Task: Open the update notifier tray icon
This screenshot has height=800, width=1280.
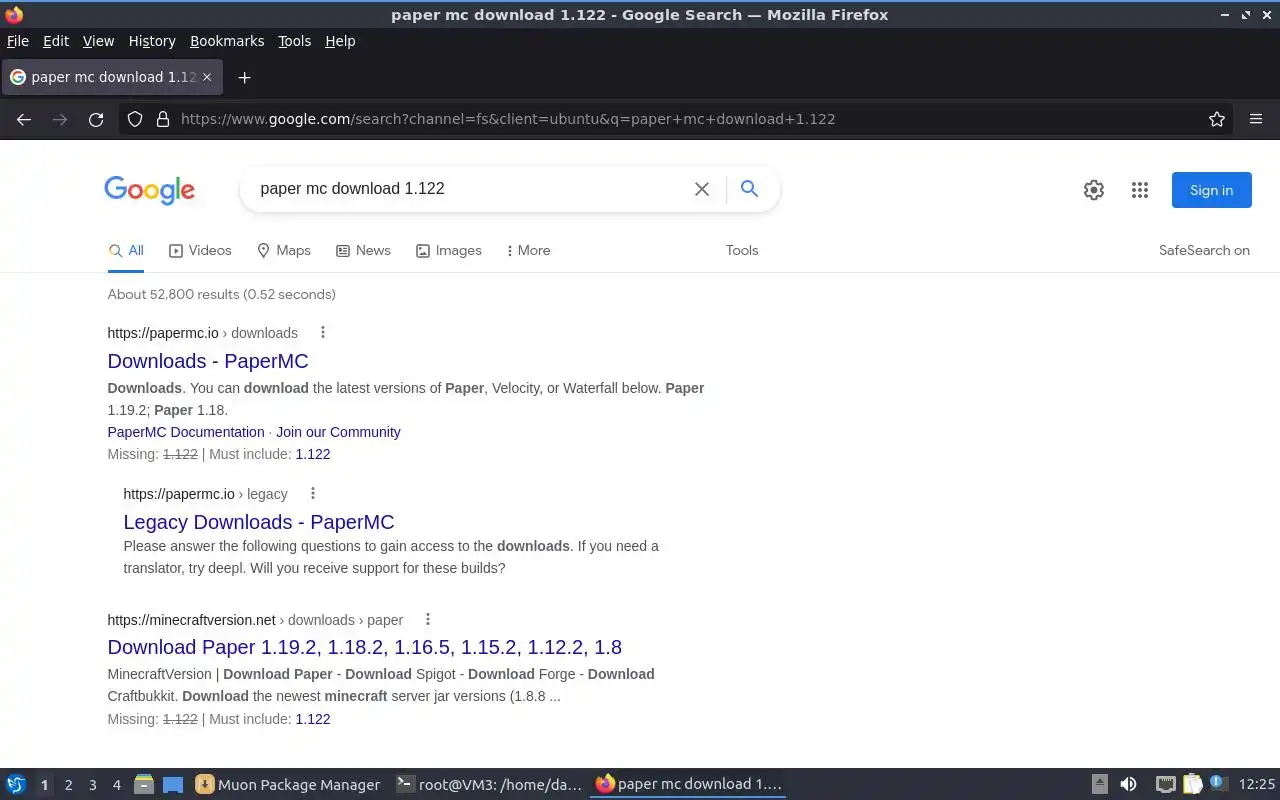Action: tap(1217, 783)
